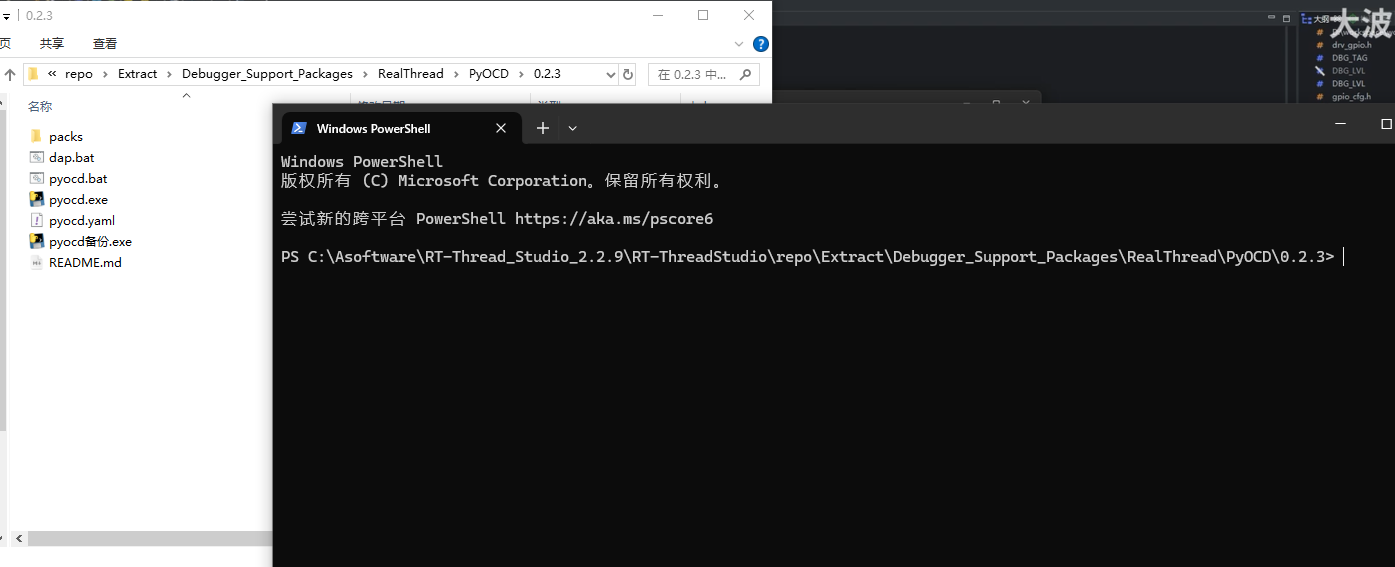The width and height of the screenshot is (1395, 567).
Task: Maximize the PowerShell terminal window
Action: (1386, 124)
